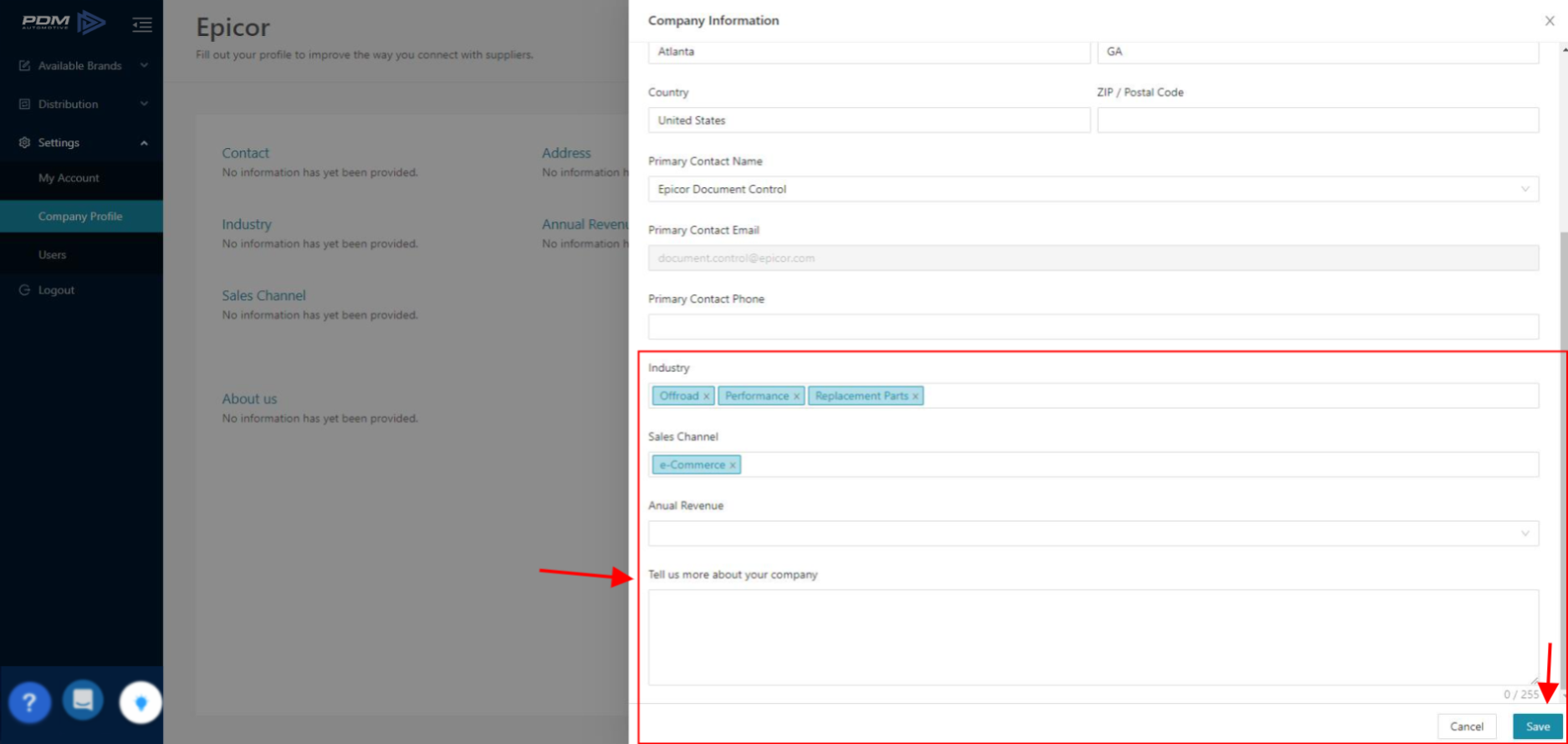The image size is (1568, 744).
Task: Click the Settings gear icon
Action: pyautogui.click(x=24, y=142)
